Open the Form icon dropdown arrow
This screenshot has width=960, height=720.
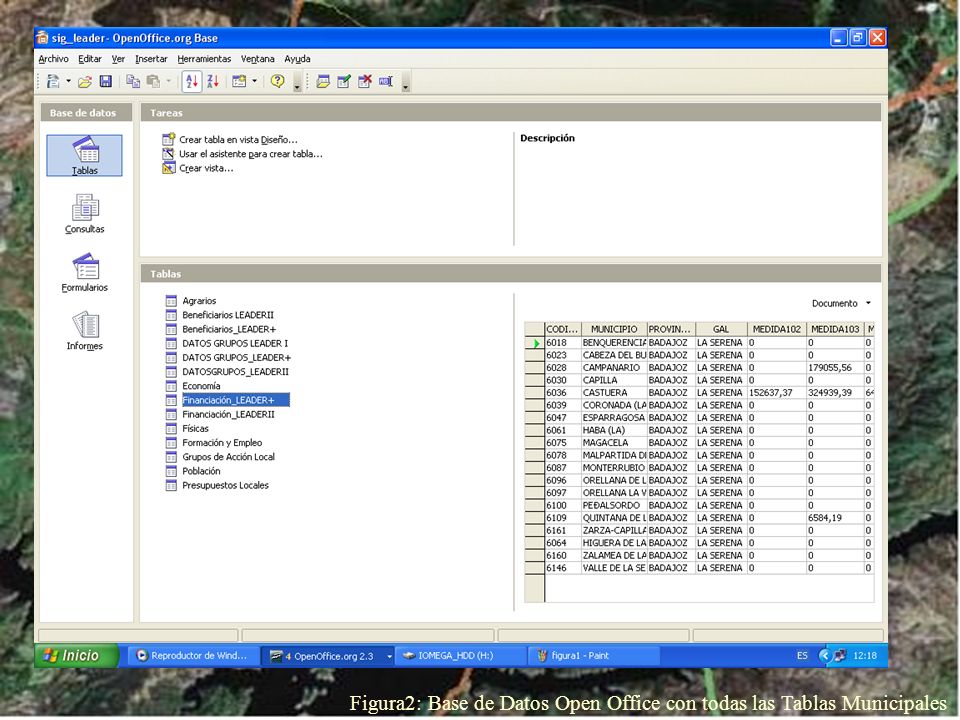(x=255, y=81)
